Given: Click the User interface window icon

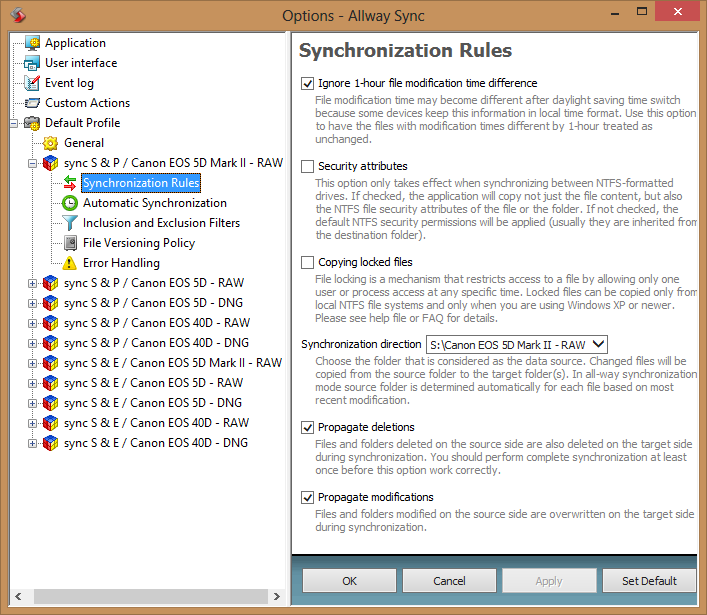Looking at the screenshot, I should pos(32,63).
